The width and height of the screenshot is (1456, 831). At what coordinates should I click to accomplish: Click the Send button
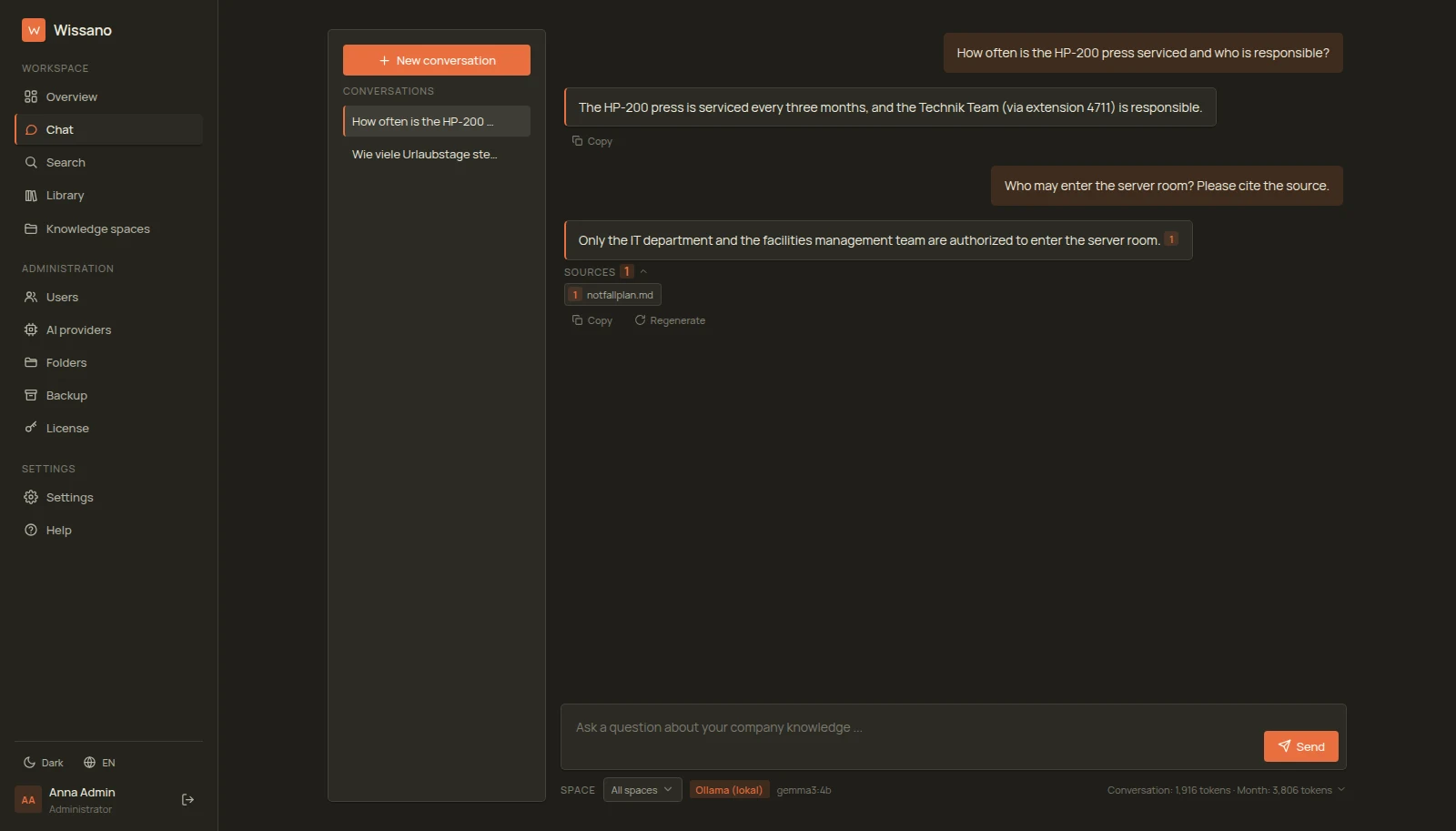click(x=1301, y=746)
